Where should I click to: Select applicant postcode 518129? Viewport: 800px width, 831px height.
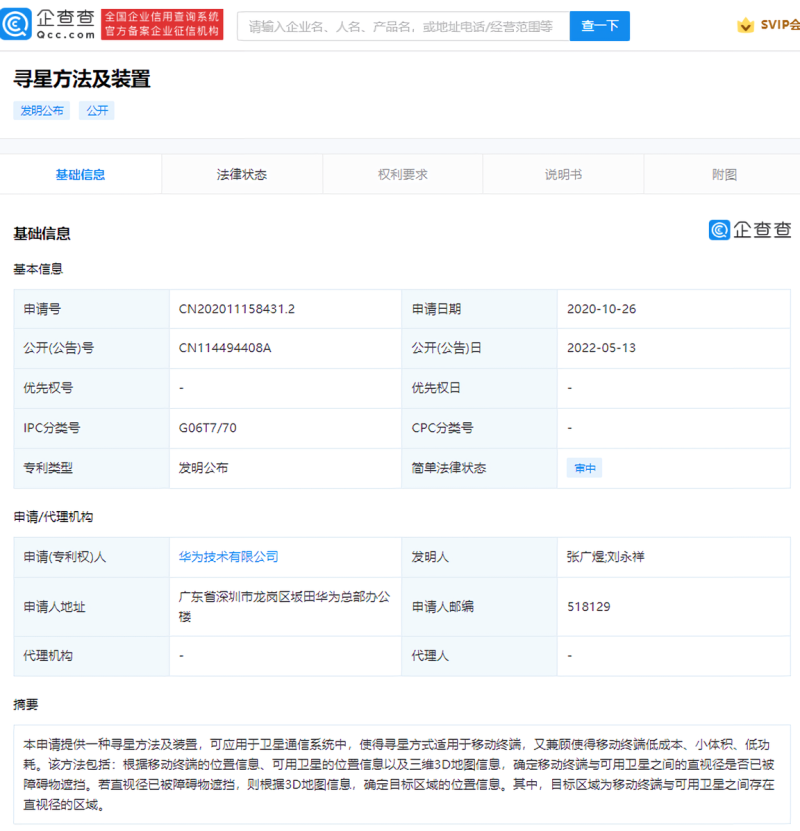click(x=589, y=606)
